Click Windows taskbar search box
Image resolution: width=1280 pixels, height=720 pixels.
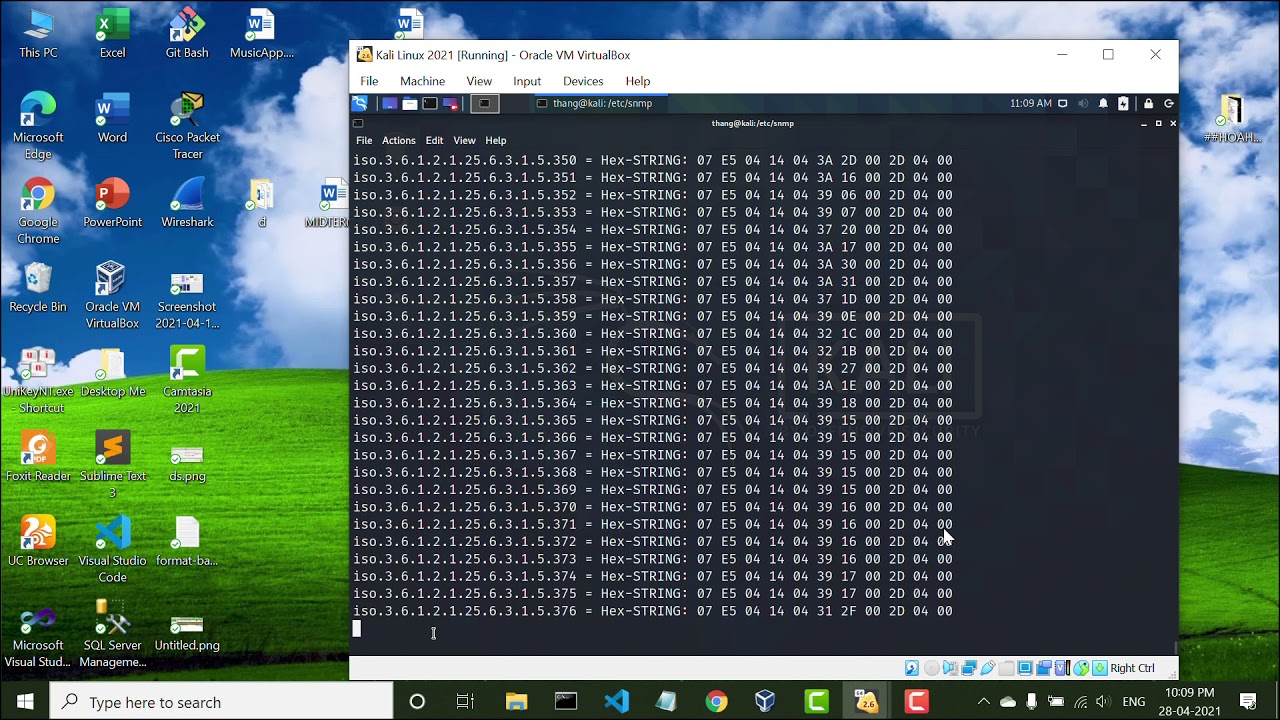point(220,702)
